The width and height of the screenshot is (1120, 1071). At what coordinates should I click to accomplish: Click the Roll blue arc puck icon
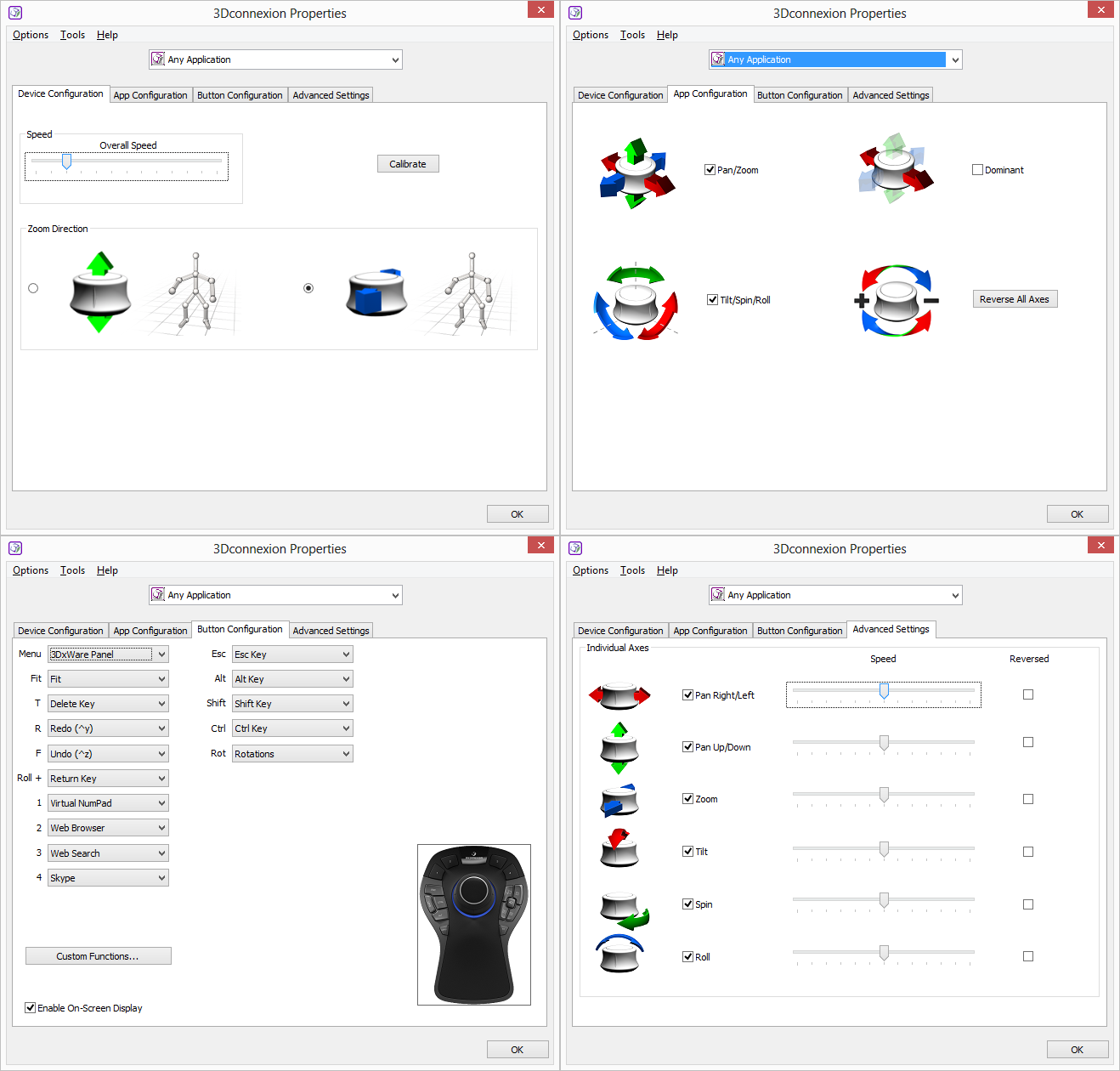pyautogui.click(x=619, y=954)
